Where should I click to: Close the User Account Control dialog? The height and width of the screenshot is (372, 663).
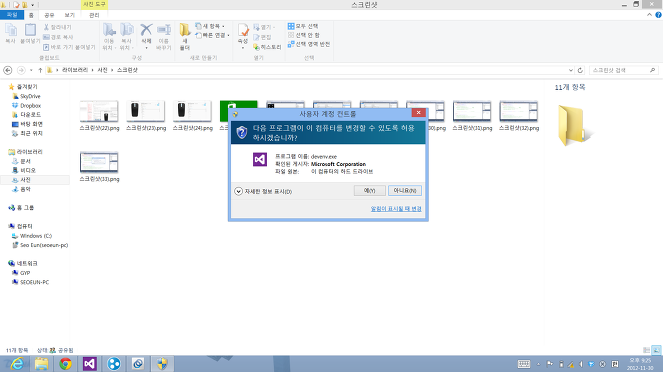418,112
